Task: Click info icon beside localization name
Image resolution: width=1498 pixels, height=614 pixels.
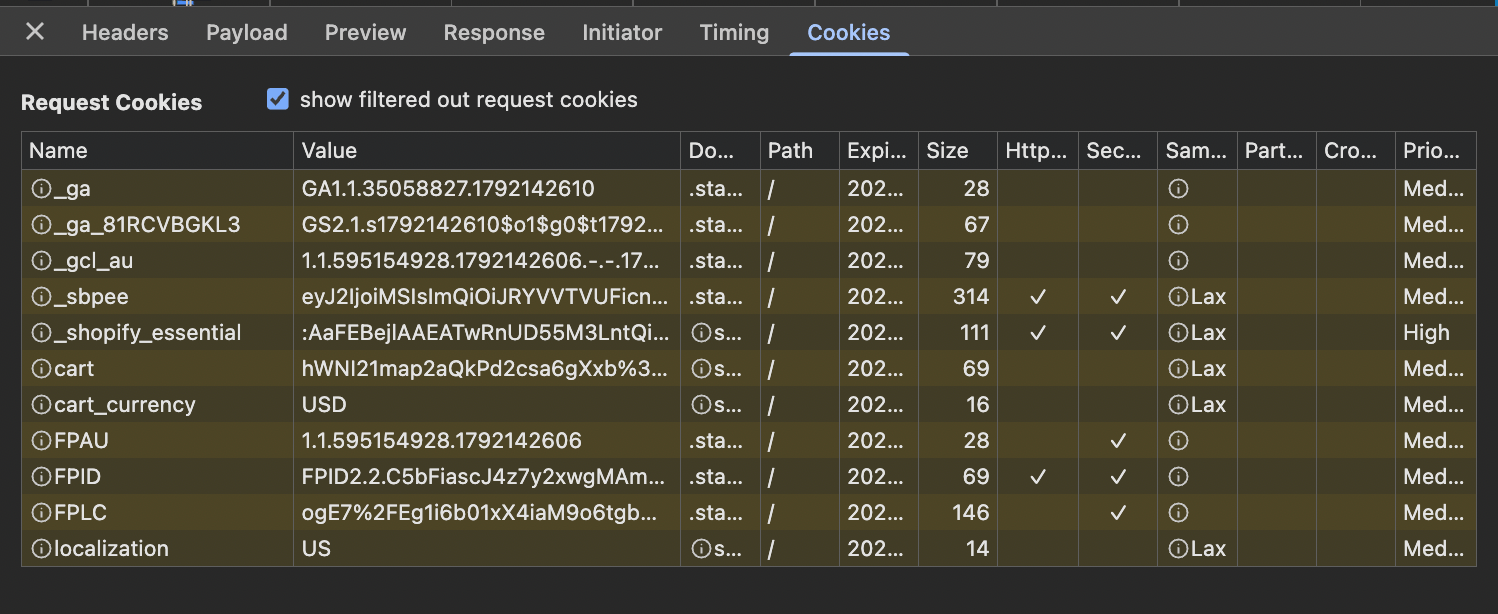Action: [x=41, y=548]
